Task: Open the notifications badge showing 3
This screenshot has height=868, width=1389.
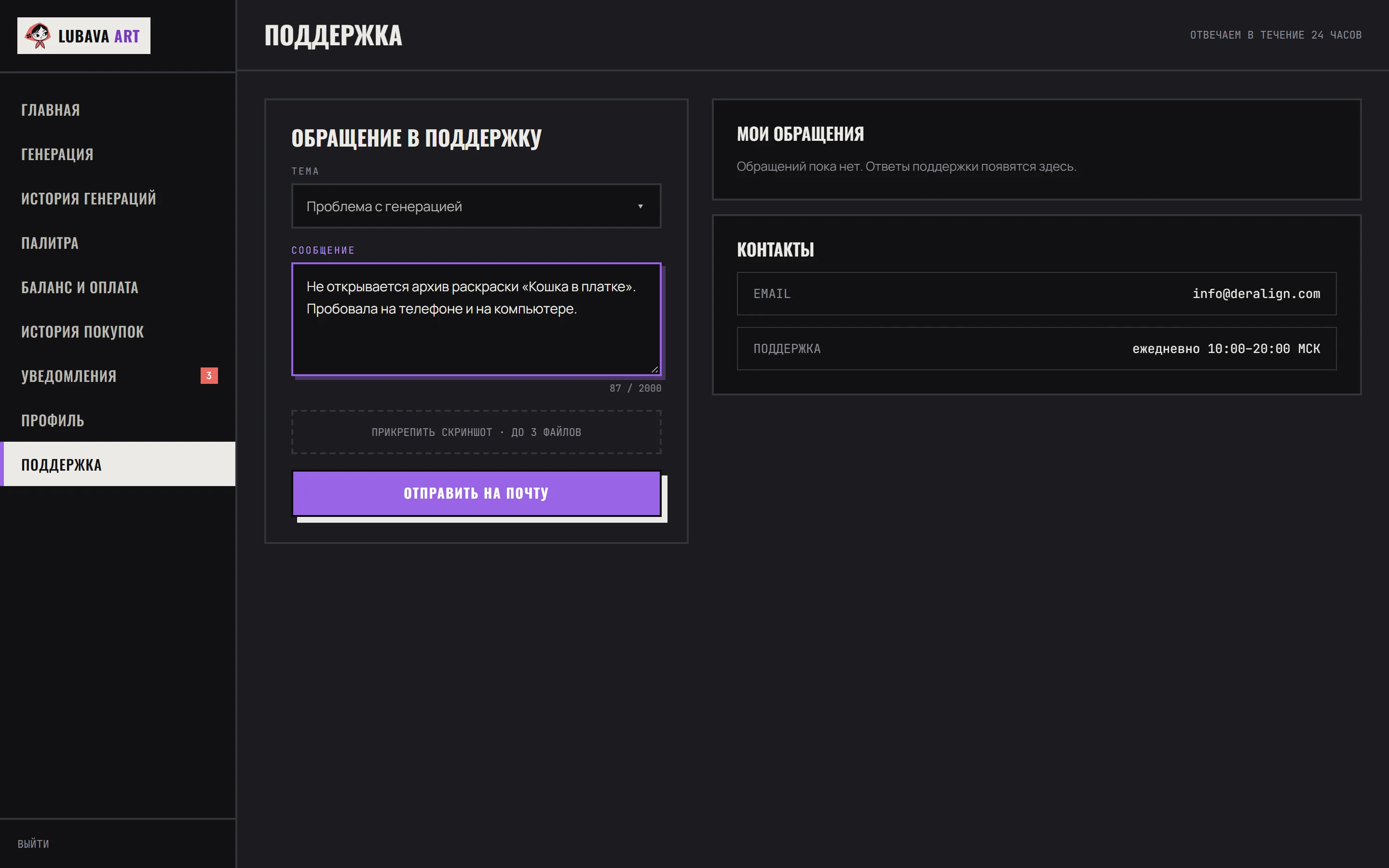Action: tap(209, 376)
